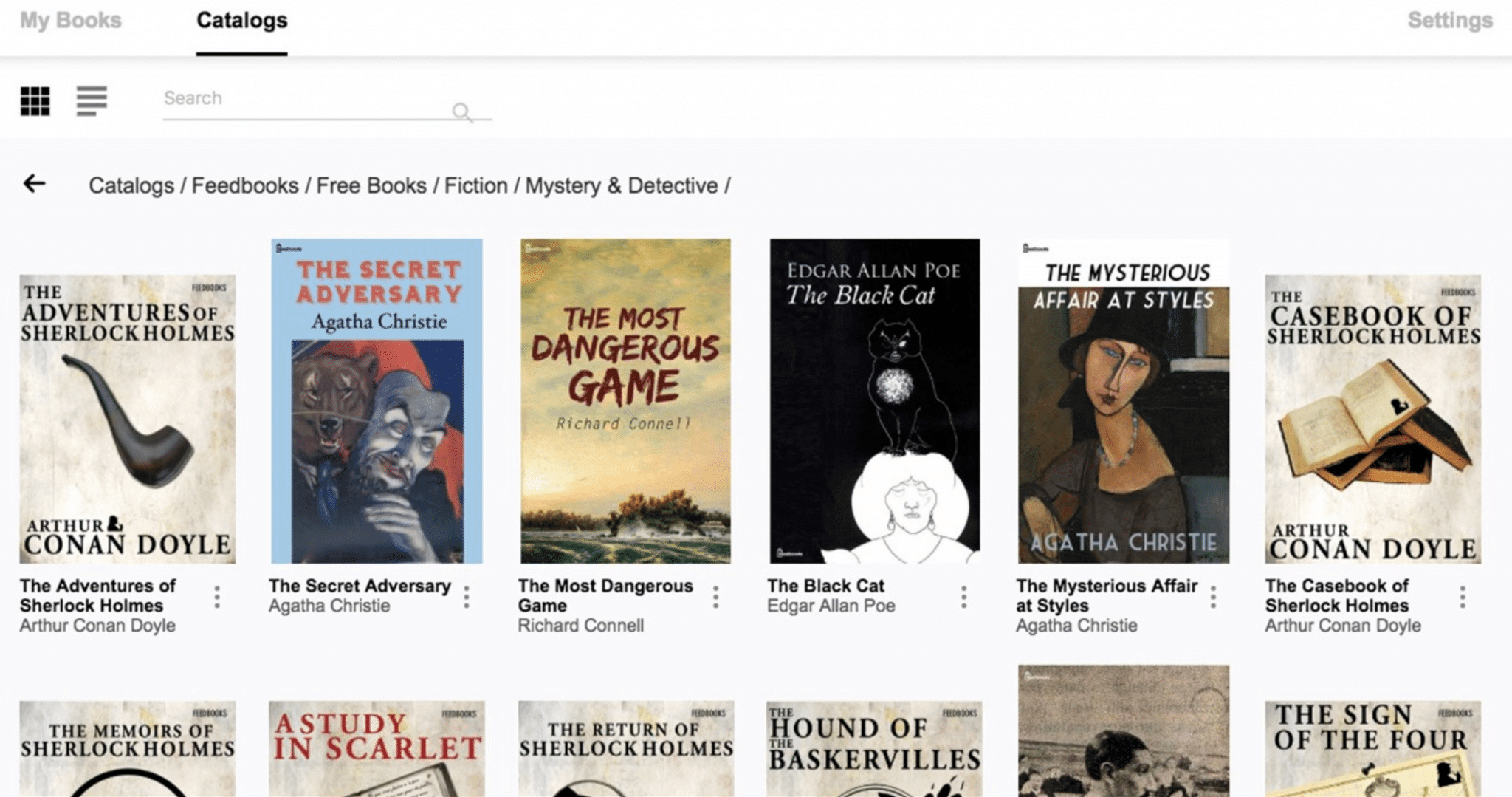Switch to grid view
The width and height of the screenshot is (1512, 797).
35,100
